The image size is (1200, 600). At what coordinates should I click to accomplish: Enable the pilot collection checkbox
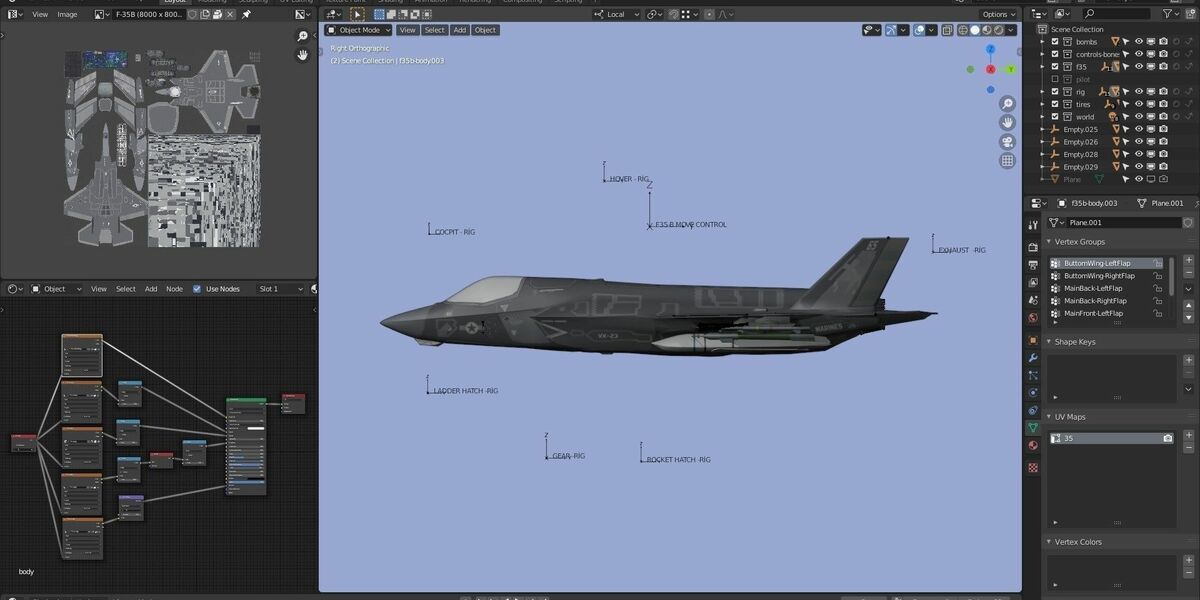point(1054,79)
